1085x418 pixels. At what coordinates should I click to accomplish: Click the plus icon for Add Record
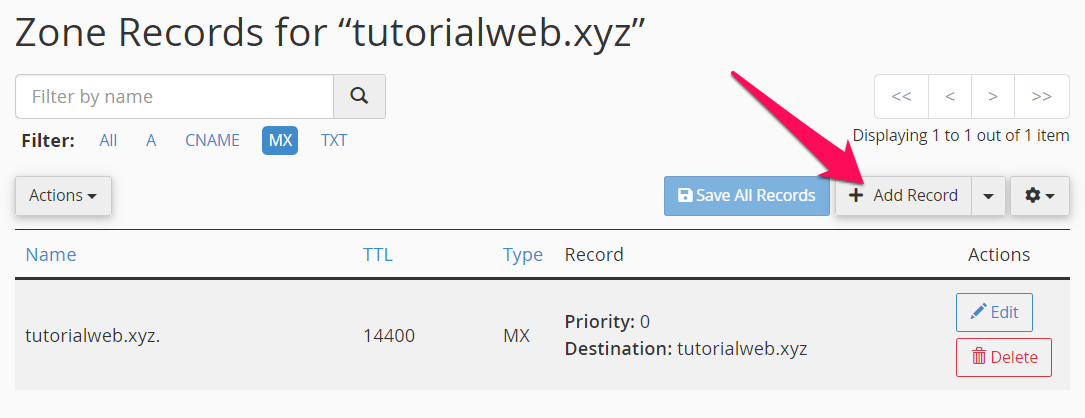pos(856,196)
